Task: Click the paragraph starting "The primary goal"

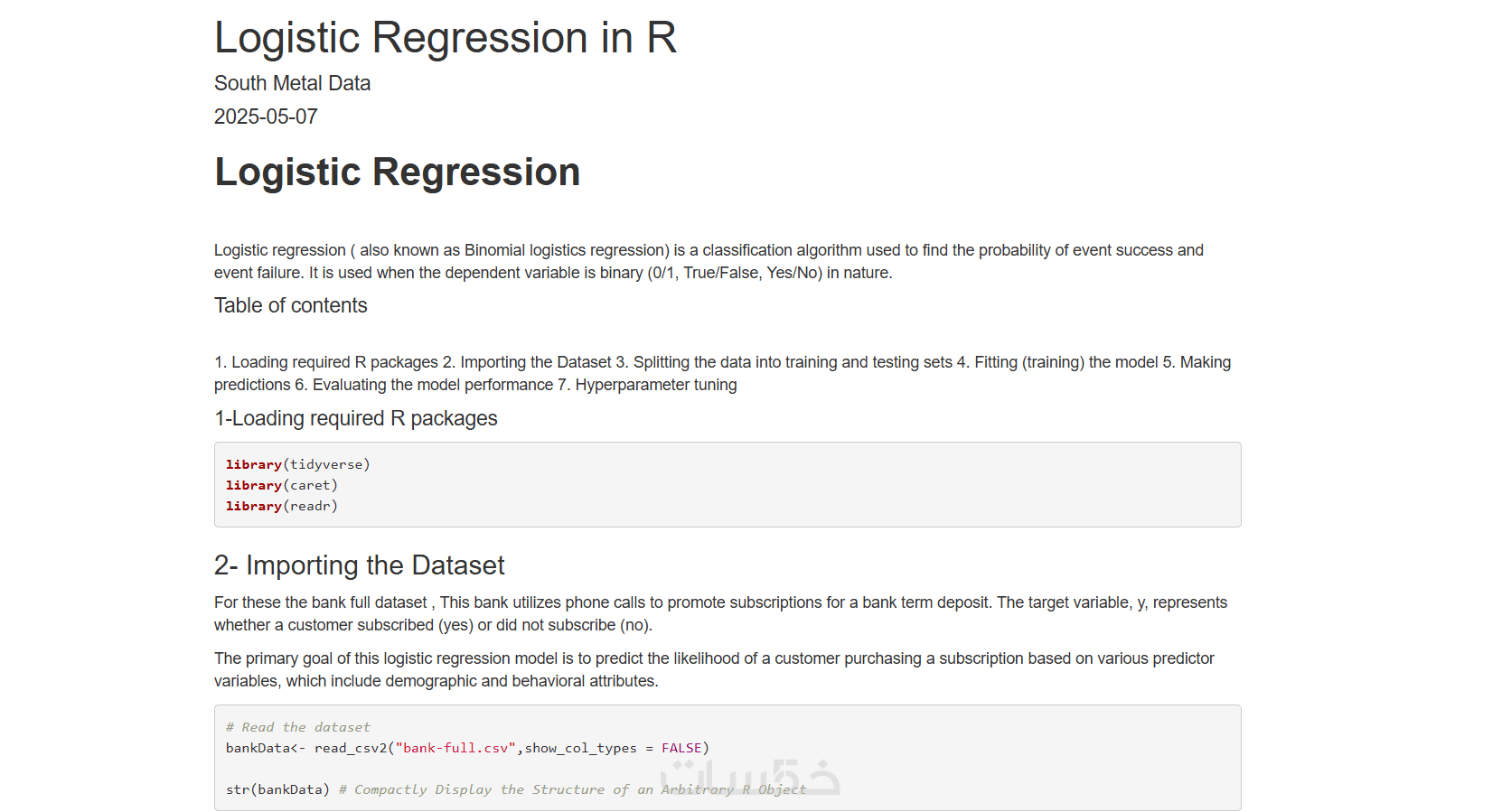Action: pyautogui.click(x=713, y=669)
